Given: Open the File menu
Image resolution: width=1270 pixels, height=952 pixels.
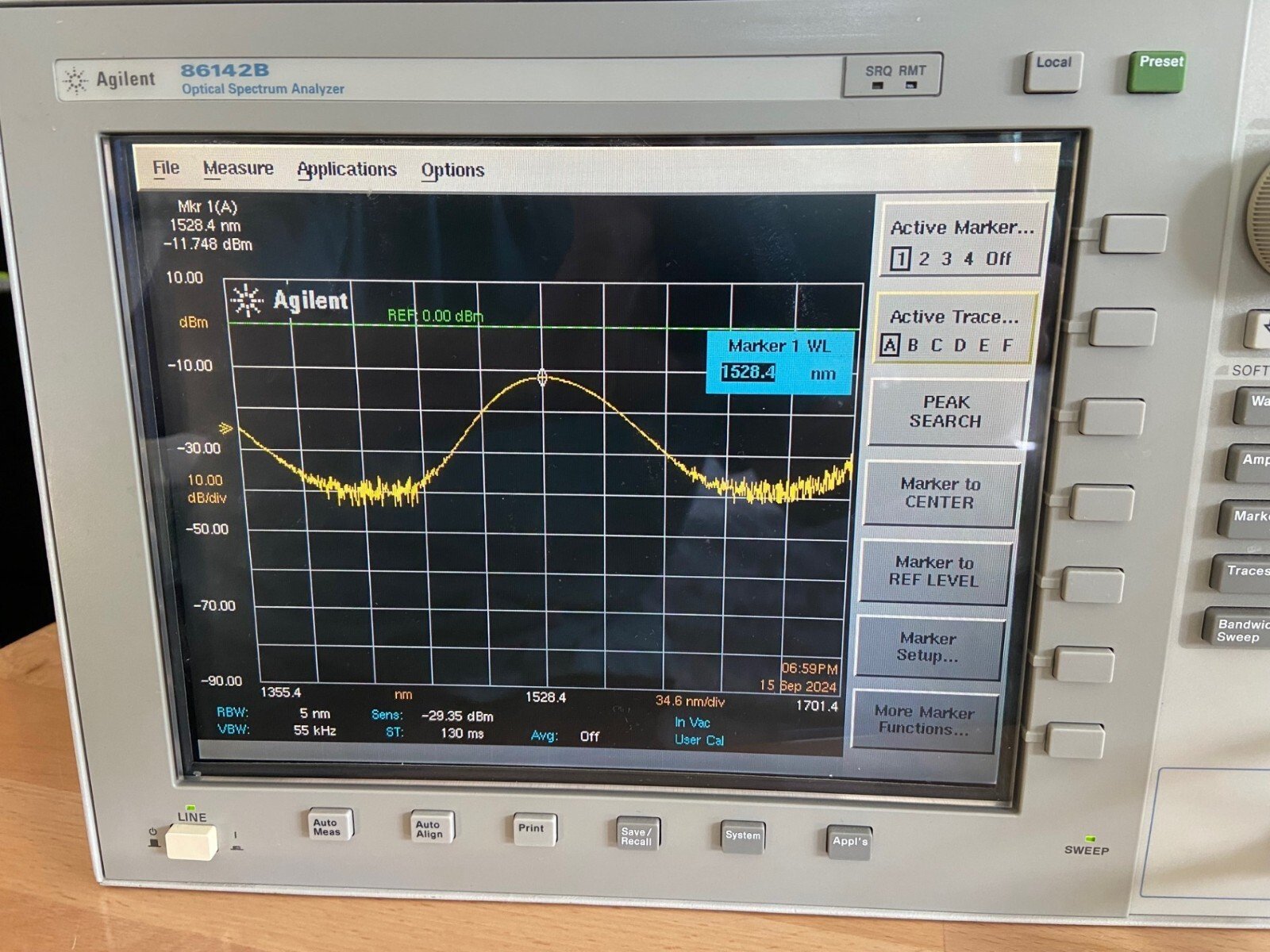Looking at the screenshot, I should click(x=165, y=168).
